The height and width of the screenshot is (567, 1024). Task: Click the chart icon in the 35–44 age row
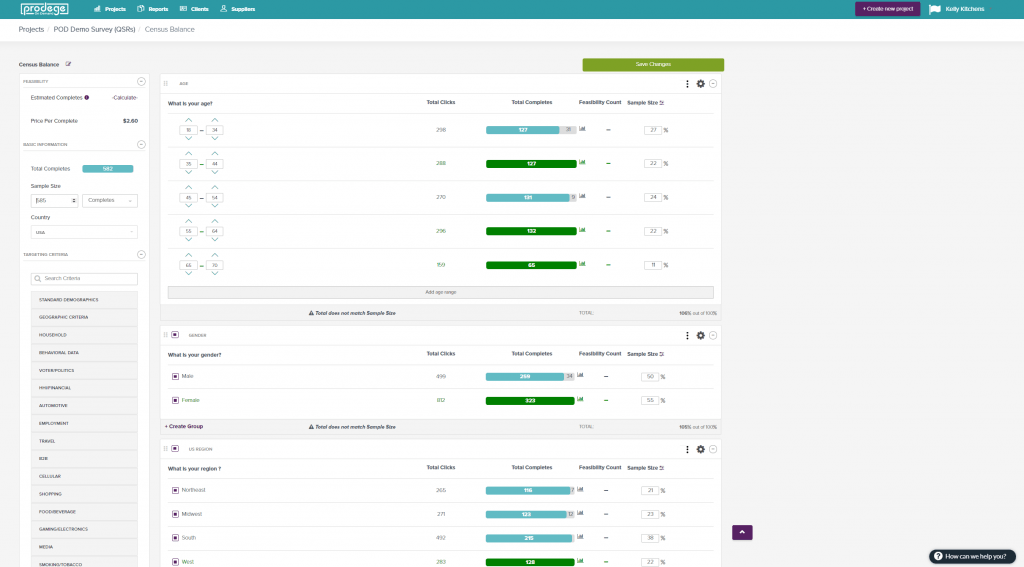(582, 162)
